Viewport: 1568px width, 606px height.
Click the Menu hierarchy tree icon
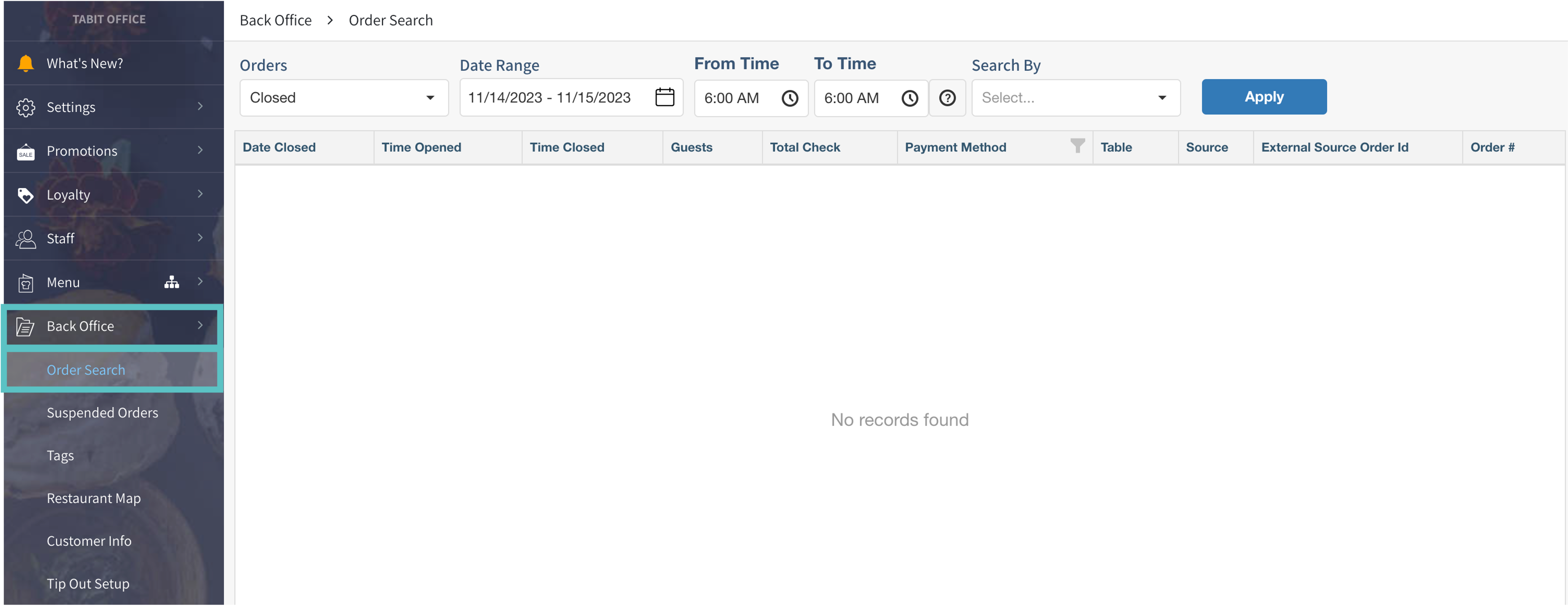coord(172,282)
